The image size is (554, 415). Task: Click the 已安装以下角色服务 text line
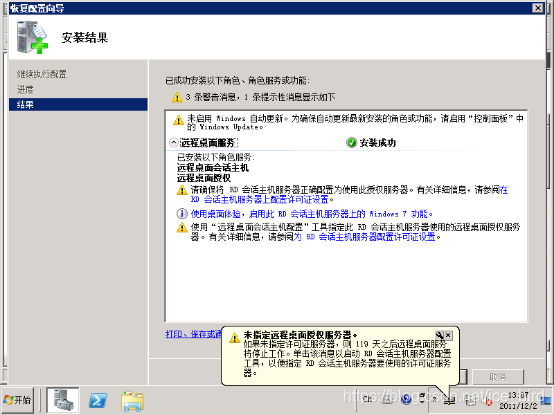point(216,157)
